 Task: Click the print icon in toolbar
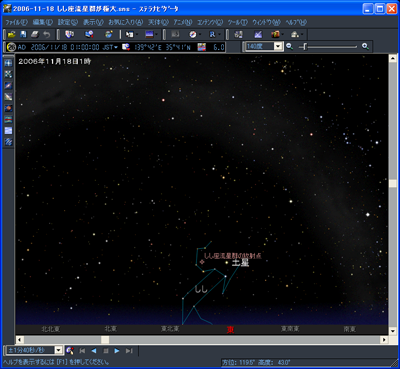click(35, 34)
